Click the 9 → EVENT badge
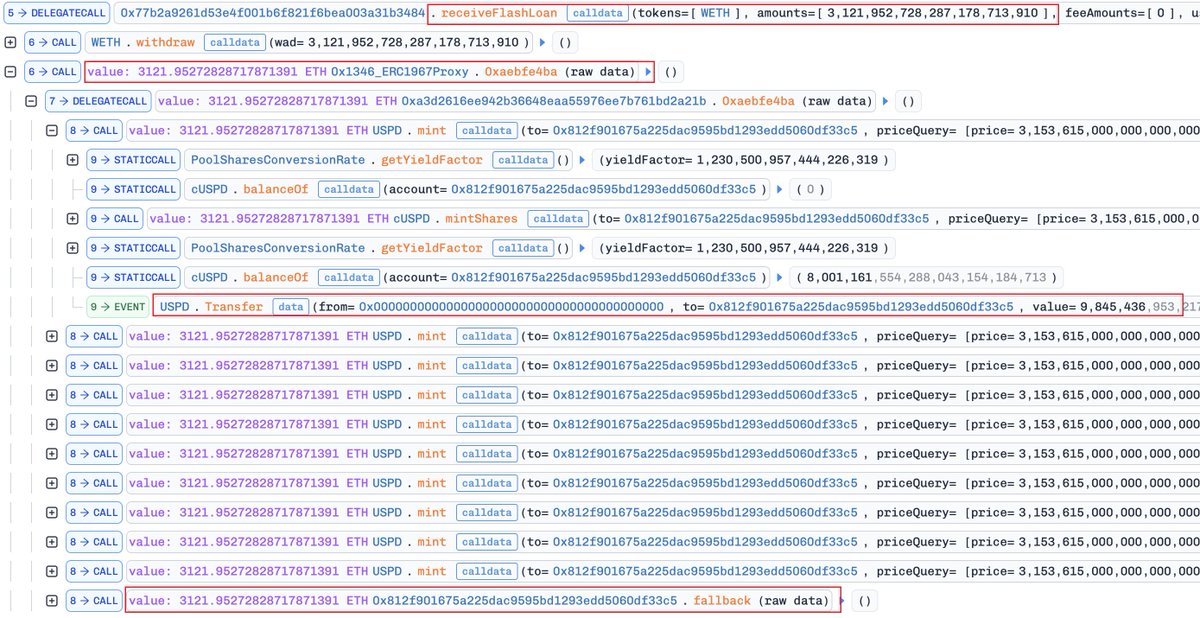Screen dimensions: 1200x618 point(117,307)
